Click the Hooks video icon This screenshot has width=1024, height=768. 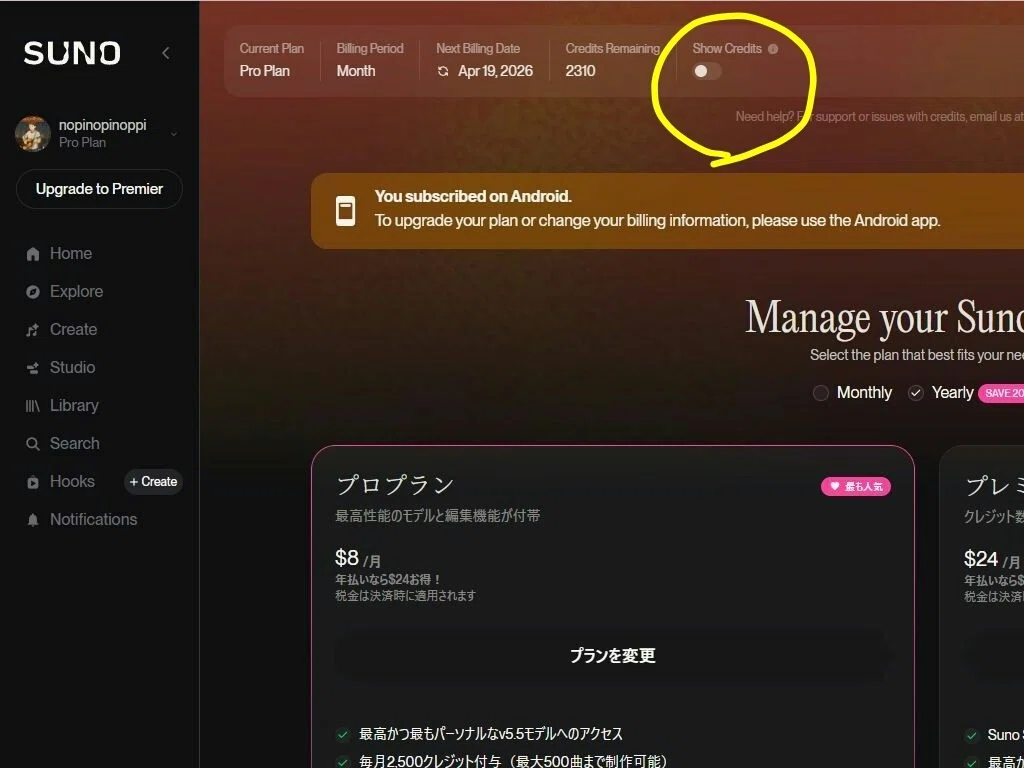pyautogui.click(x=33, y=483)
